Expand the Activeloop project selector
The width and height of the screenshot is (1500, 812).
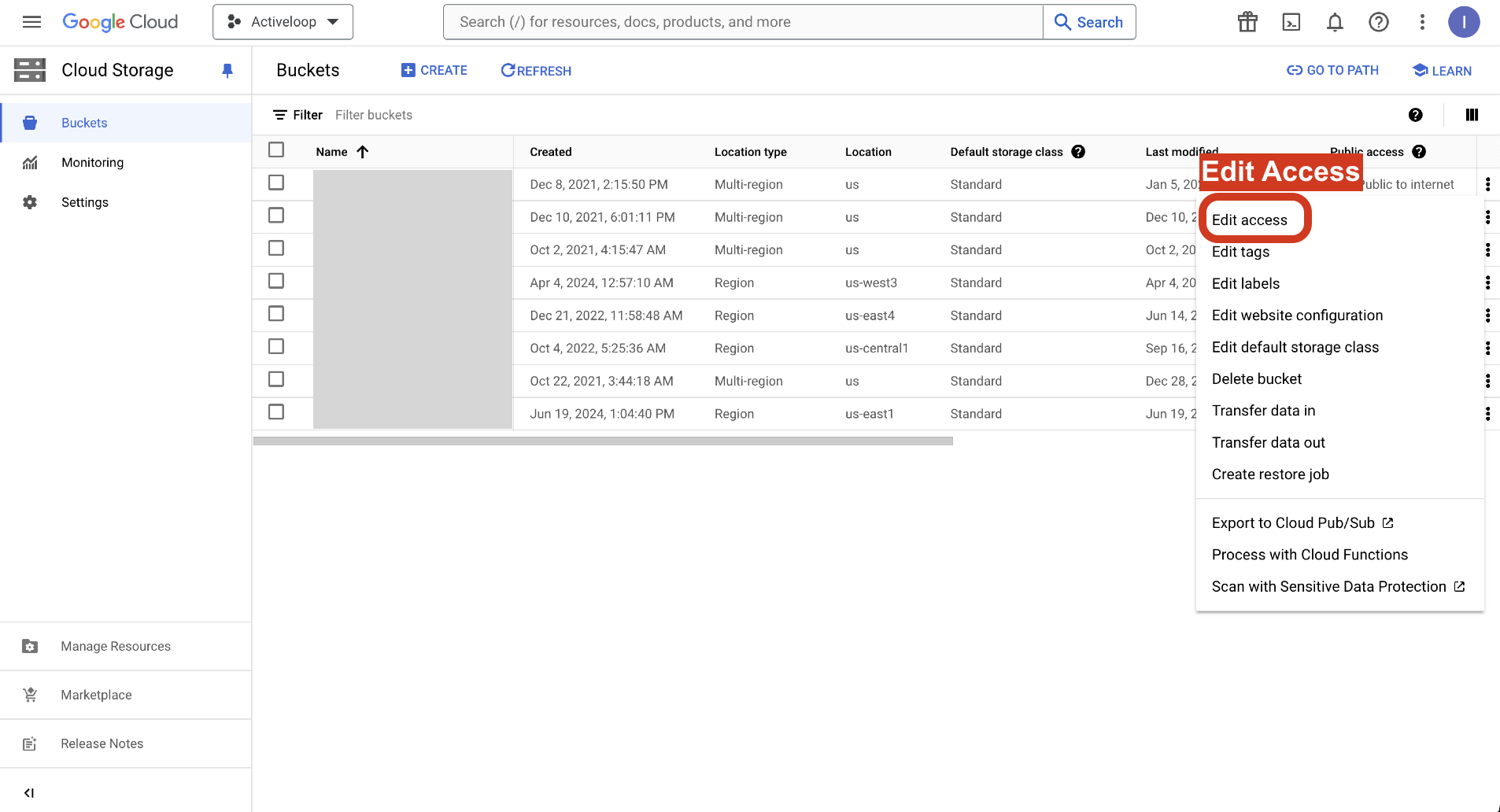pyautogui.click(x=283, y=22)
